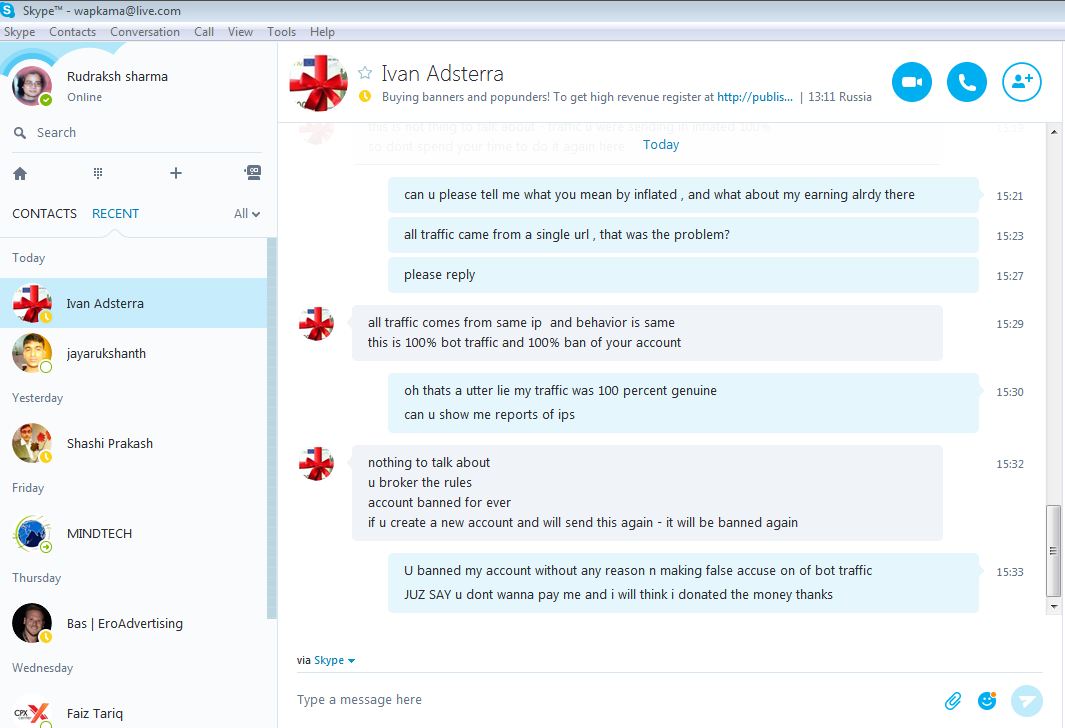Open the publisher link in Ivan's mood message
1065x728 pixels.
click(x=755, y=97)
